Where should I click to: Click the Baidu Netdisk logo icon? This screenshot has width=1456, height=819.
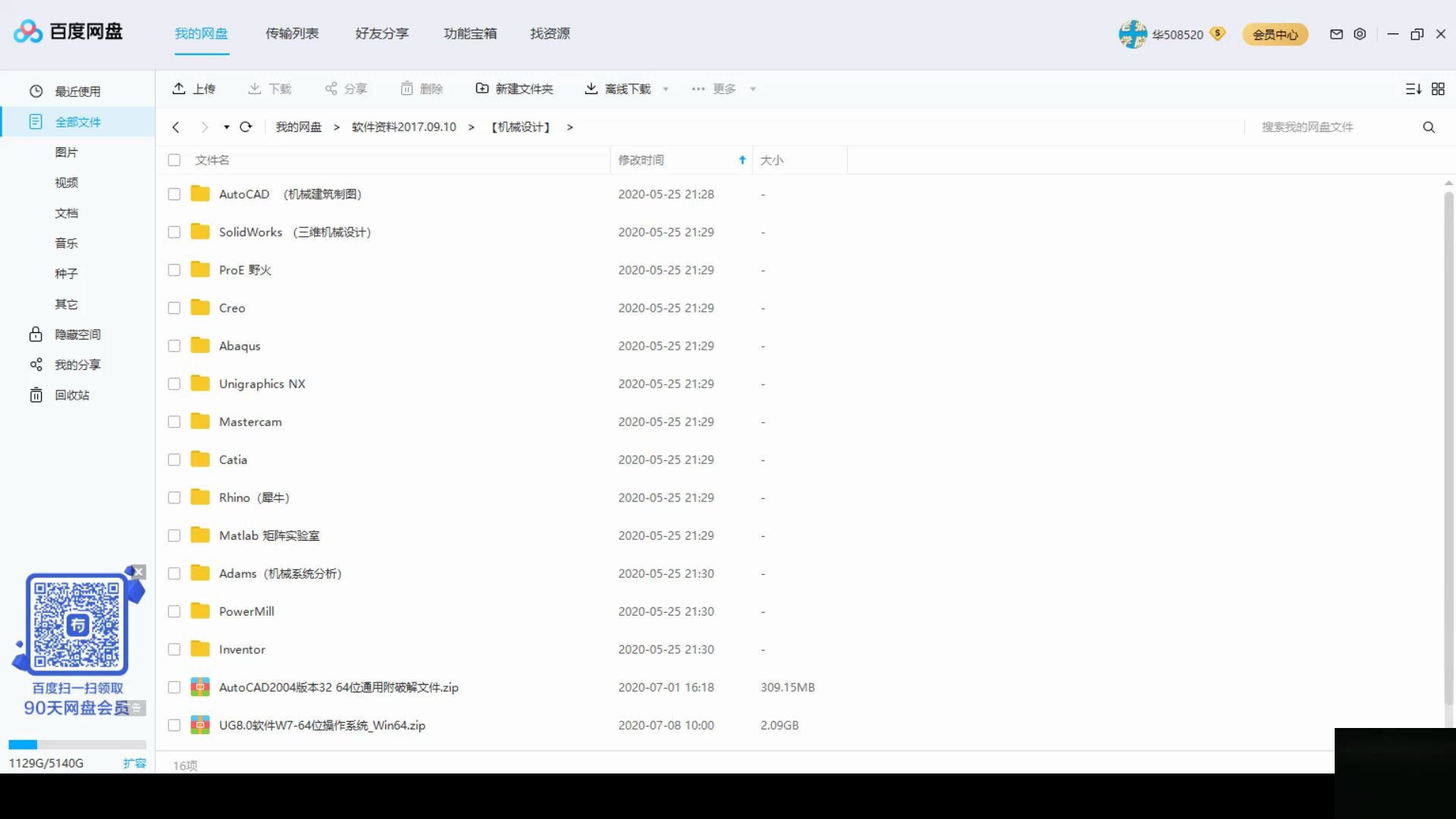[x=28, y=32]
